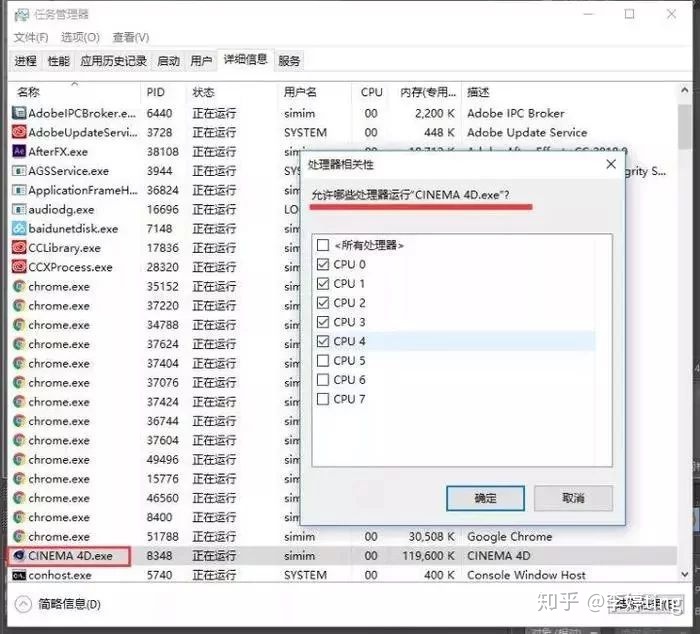Click the process list scrollbar thumb
The height and width of the screenshot is (634, 700).
click(x=684, y=127)
